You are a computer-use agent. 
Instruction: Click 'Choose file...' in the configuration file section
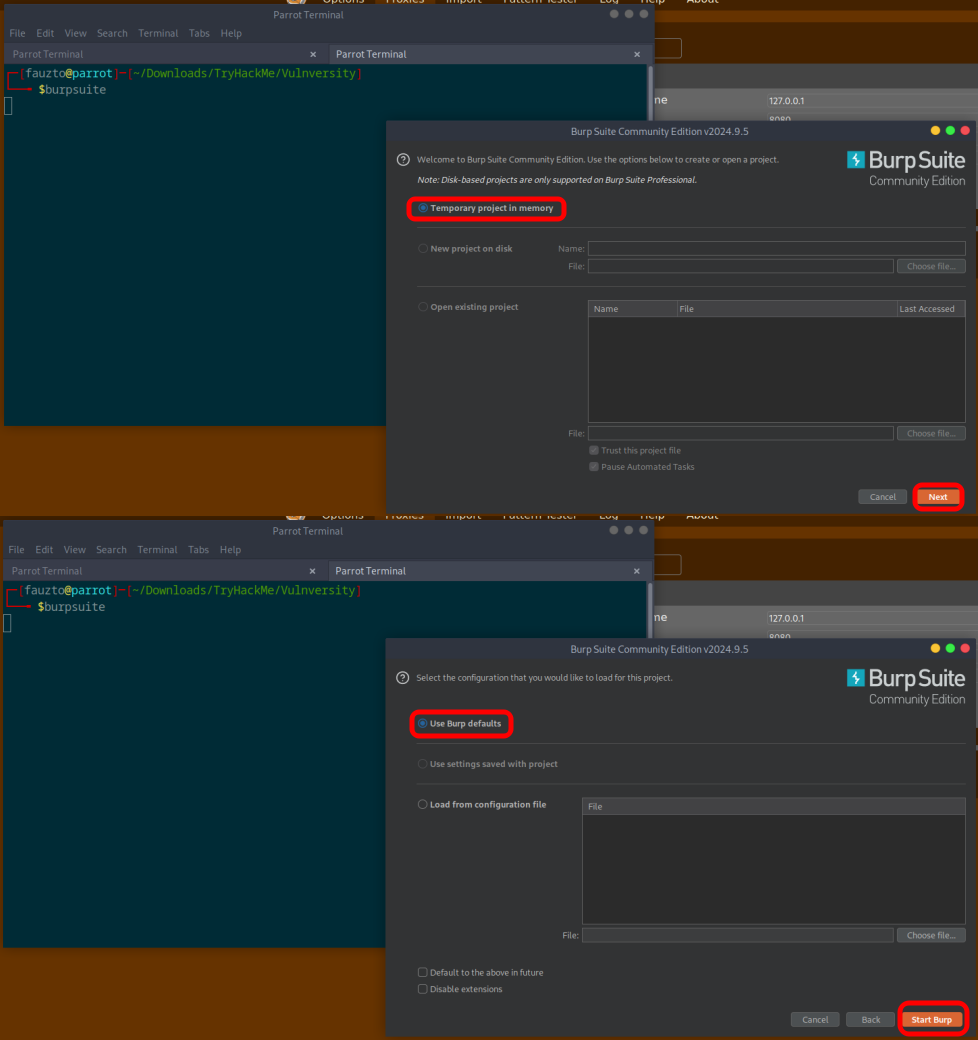931,935
